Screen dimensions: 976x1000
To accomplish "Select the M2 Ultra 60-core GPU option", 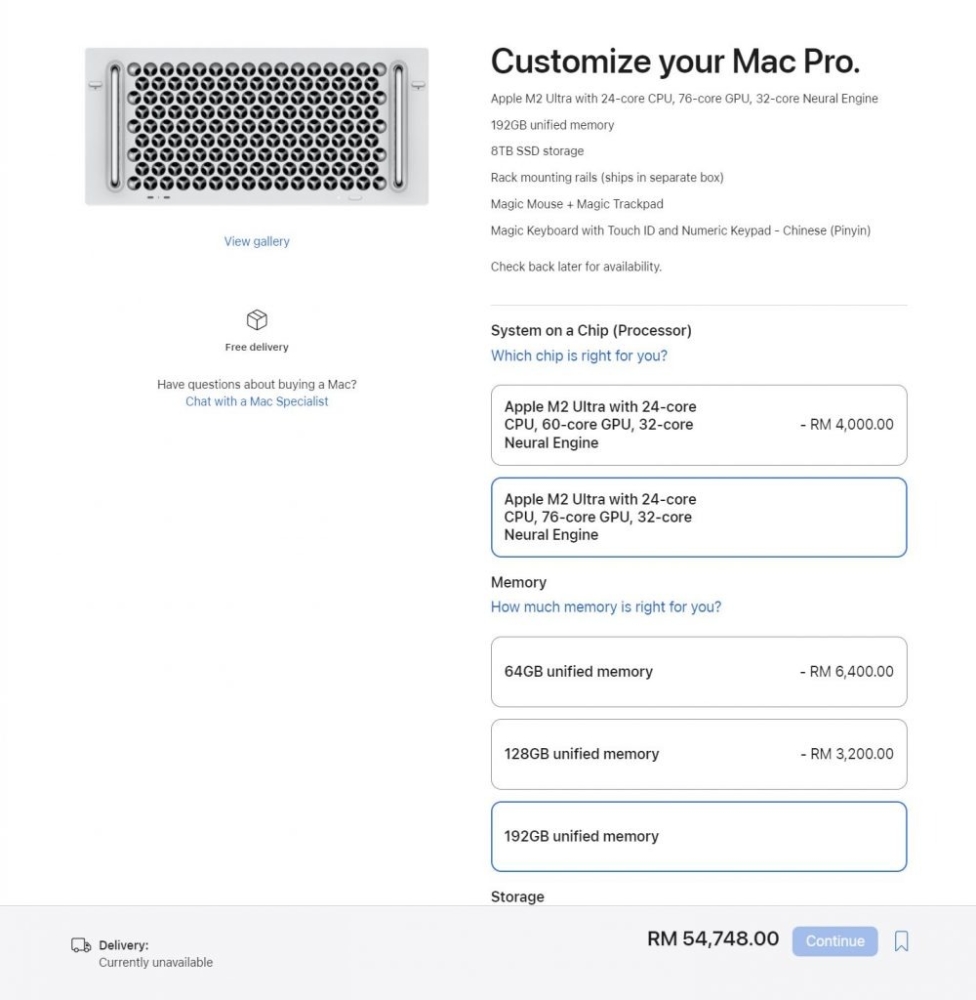I will click(699, 425).
